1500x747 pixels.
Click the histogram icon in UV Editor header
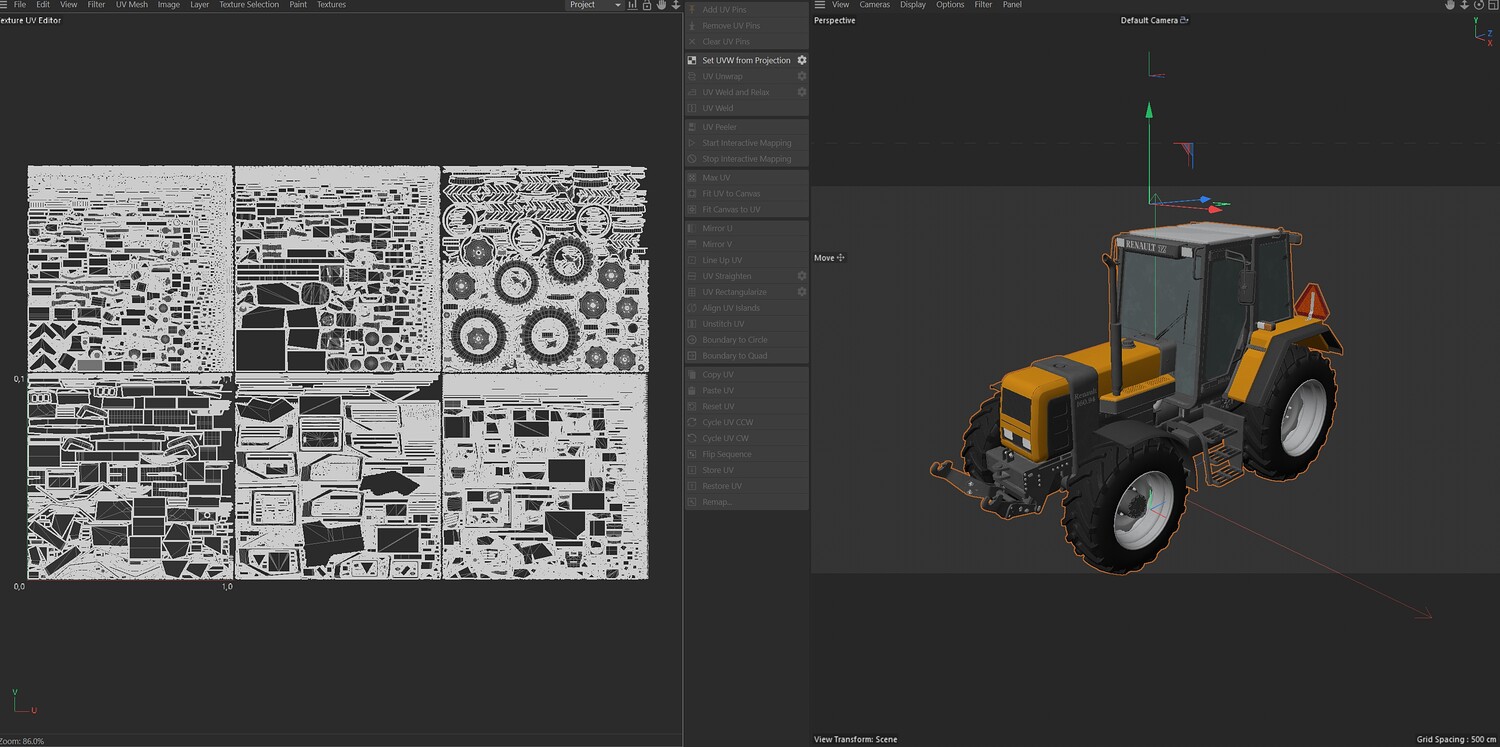point(633,5)
